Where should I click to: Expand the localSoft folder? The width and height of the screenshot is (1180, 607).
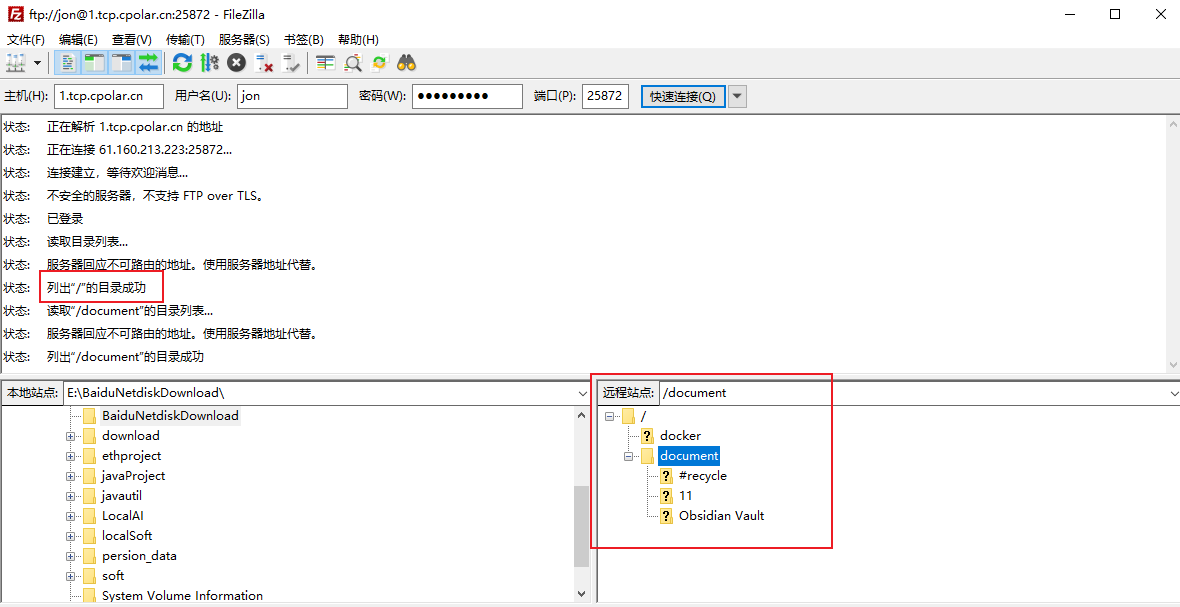(71, 536)
